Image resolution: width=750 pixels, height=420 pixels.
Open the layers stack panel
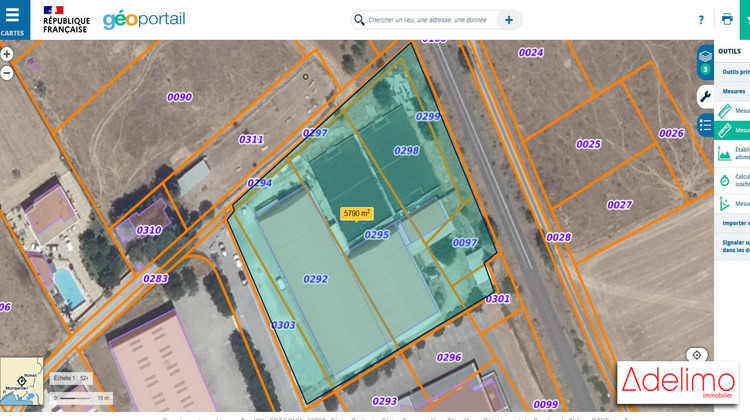(x=705, y=57)
